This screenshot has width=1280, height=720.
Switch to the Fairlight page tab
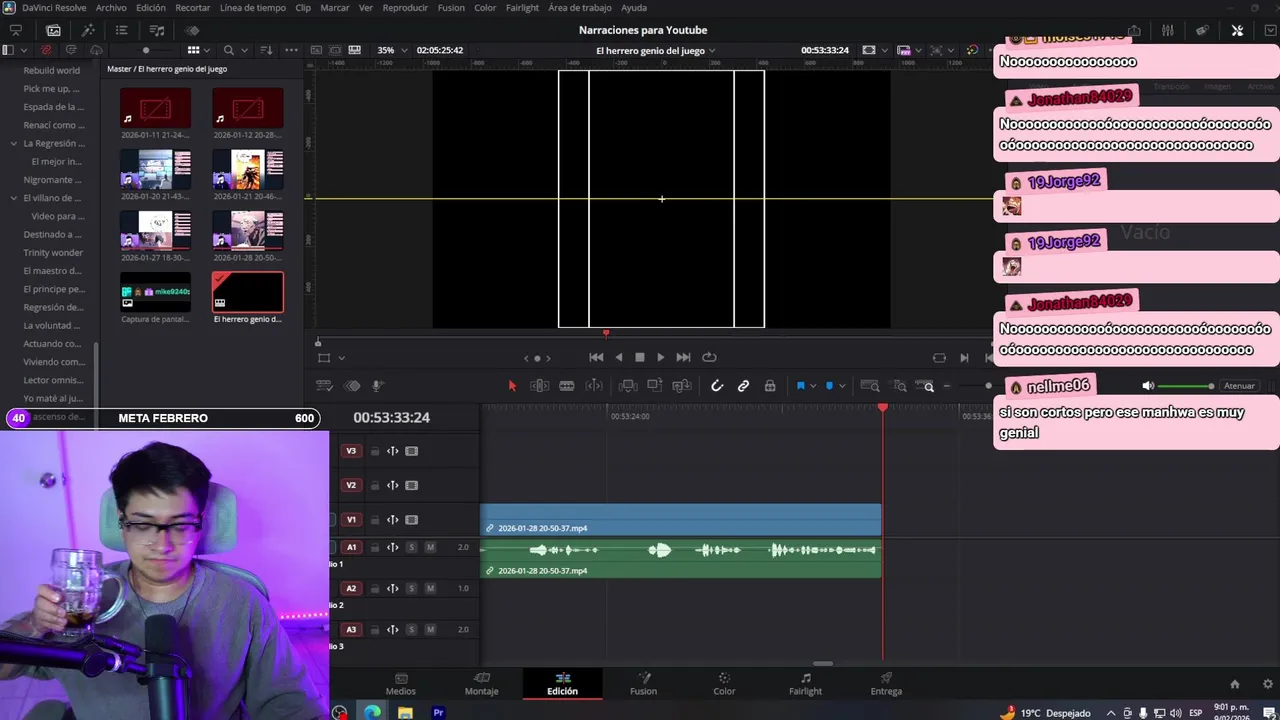805,684
